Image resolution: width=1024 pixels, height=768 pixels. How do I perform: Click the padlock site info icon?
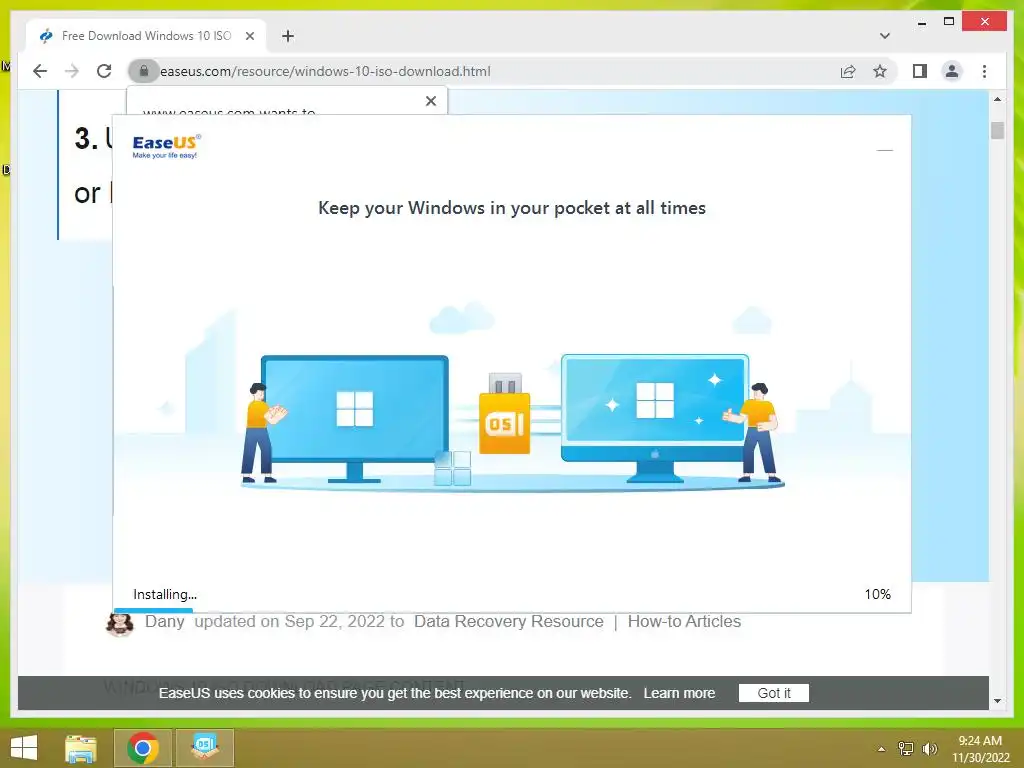click(x=144, y=71)
